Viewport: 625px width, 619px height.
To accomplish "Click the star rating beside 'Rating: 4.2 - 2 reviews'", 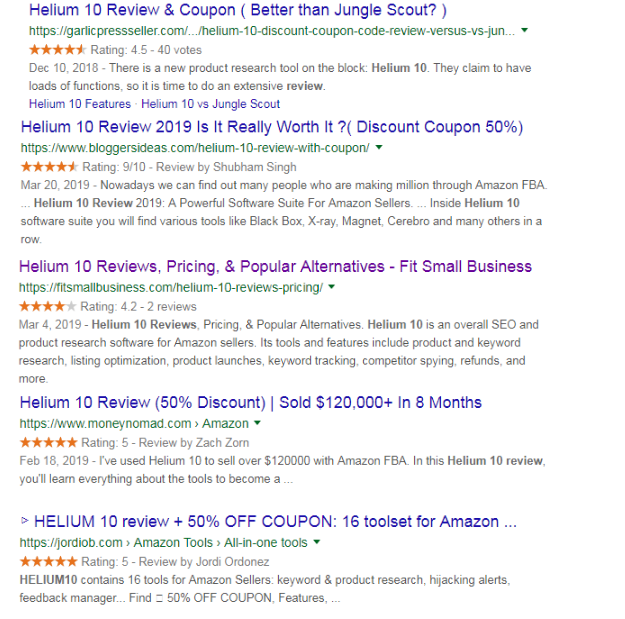I will pyautogui.click(x=47, y=306).
